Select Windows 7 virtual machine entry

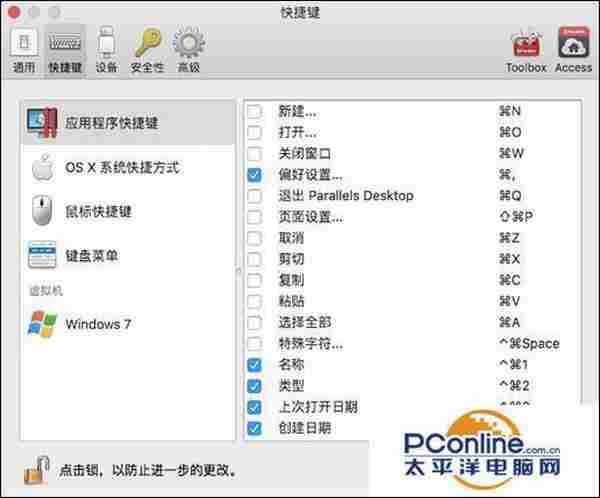(x=98, y=324)
